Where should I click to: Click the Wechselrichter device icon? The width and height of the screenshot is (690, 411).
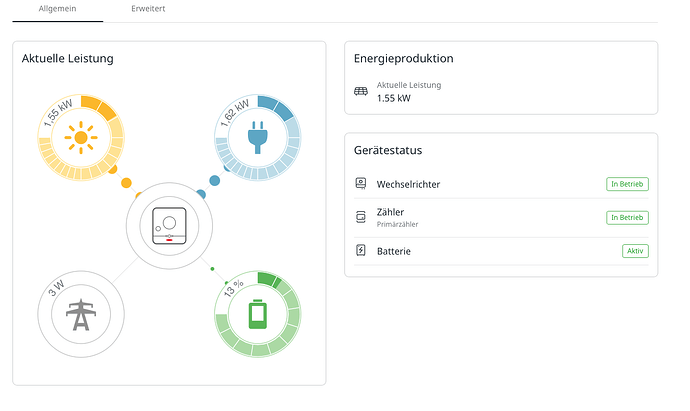361,184
